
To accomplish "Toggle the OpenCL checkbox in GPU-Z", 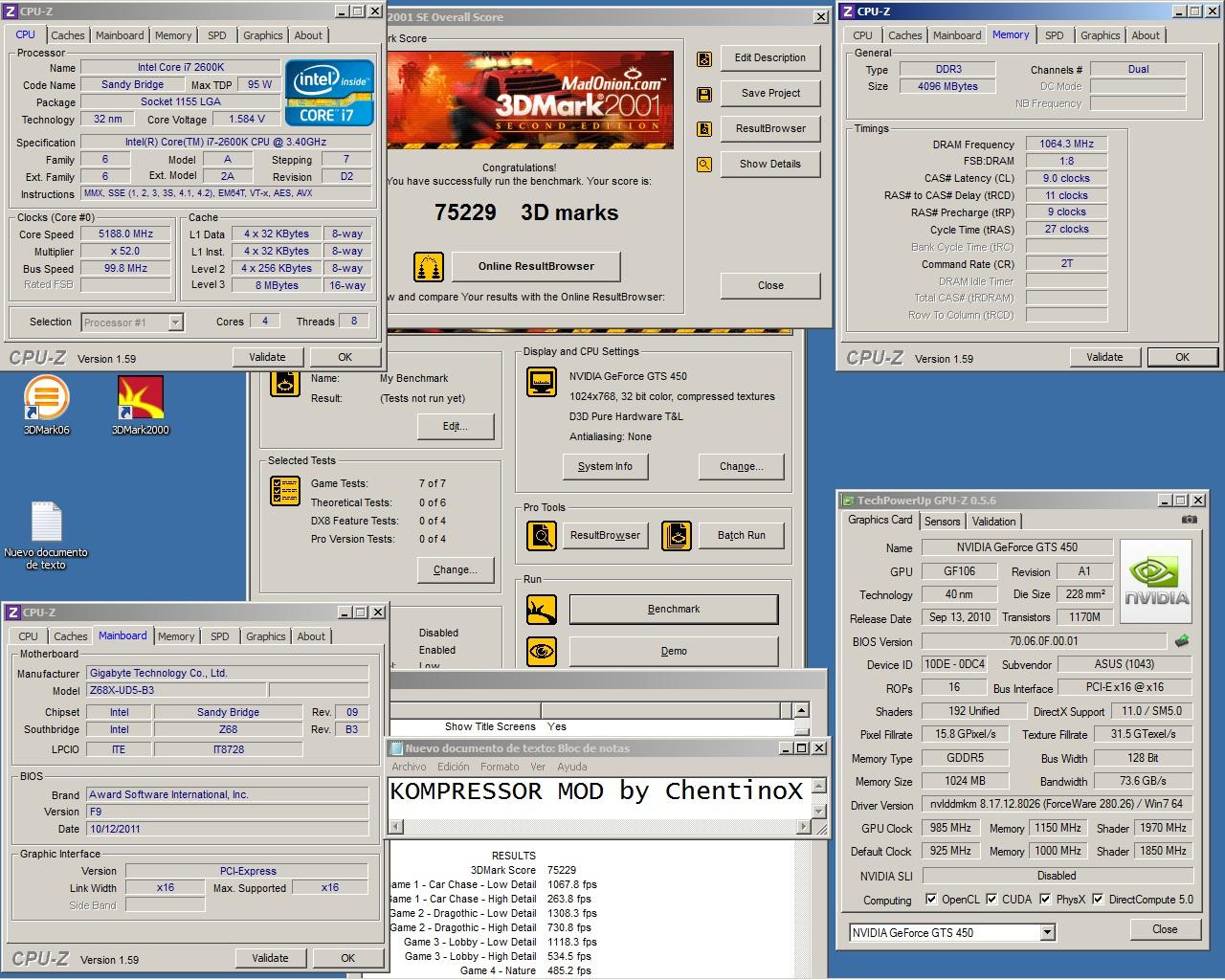I will coord(931,899).
